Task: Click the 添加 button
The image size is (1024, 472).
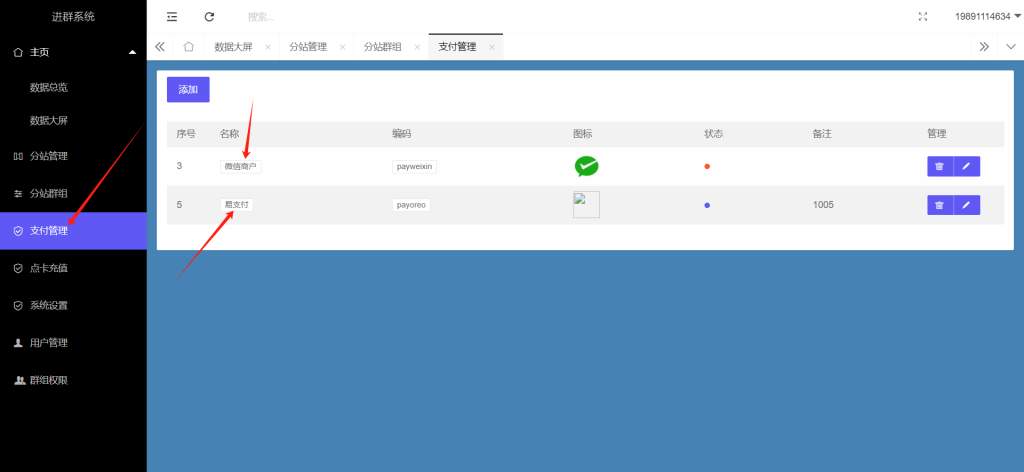Action: click(x=188, y=89)
